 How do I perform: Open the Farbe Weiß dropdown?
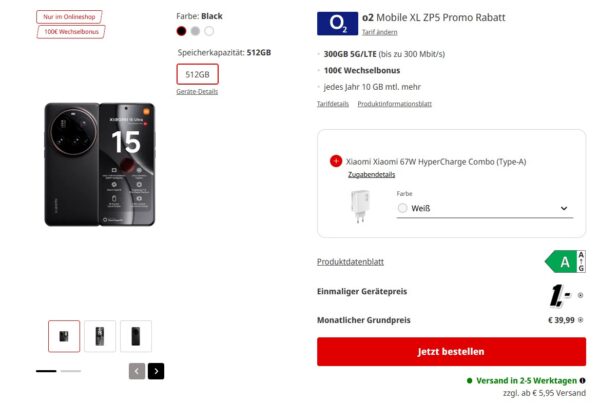coord(485,208)
